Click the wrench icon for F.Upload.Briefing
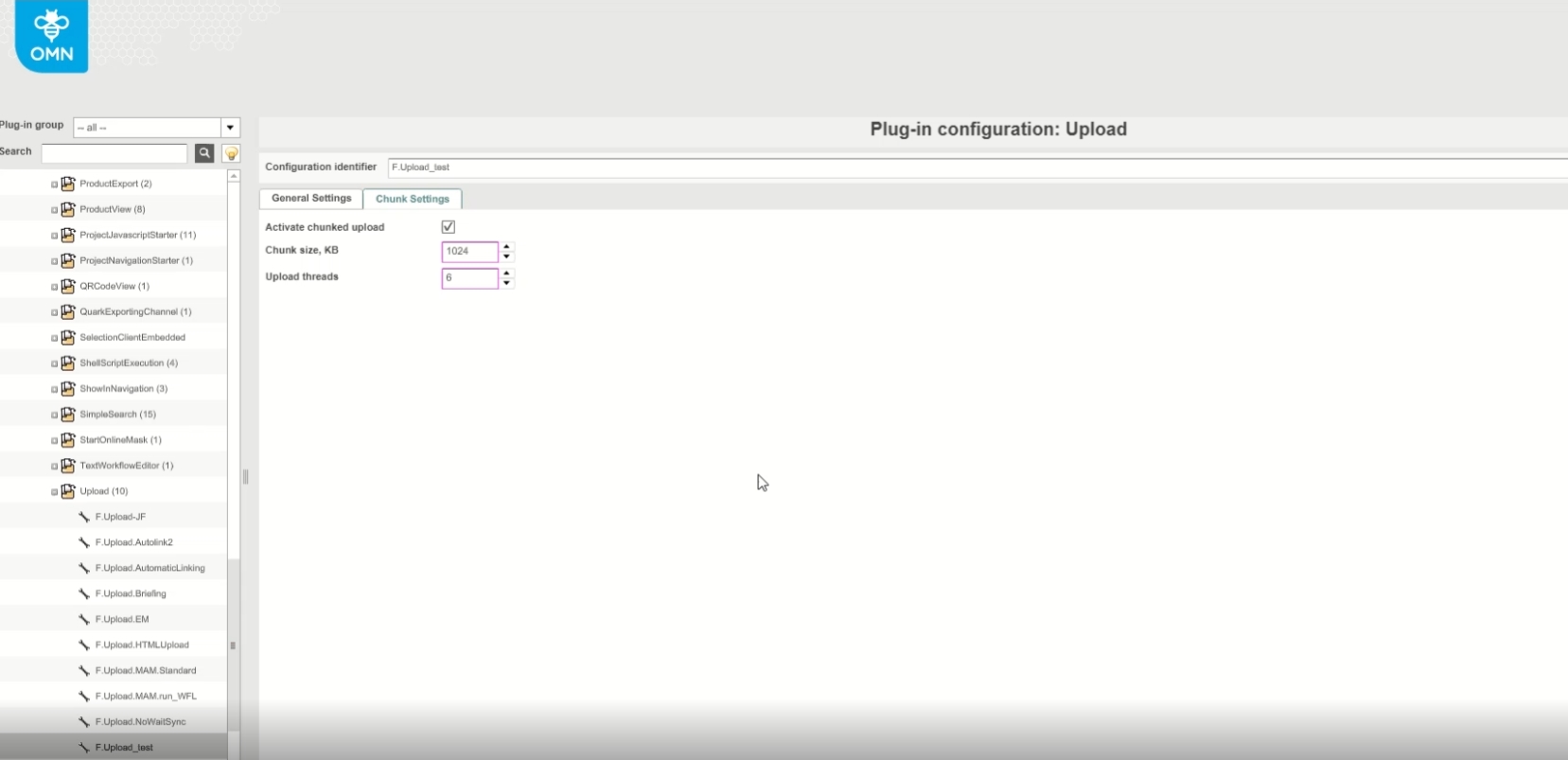 (84, 593)
